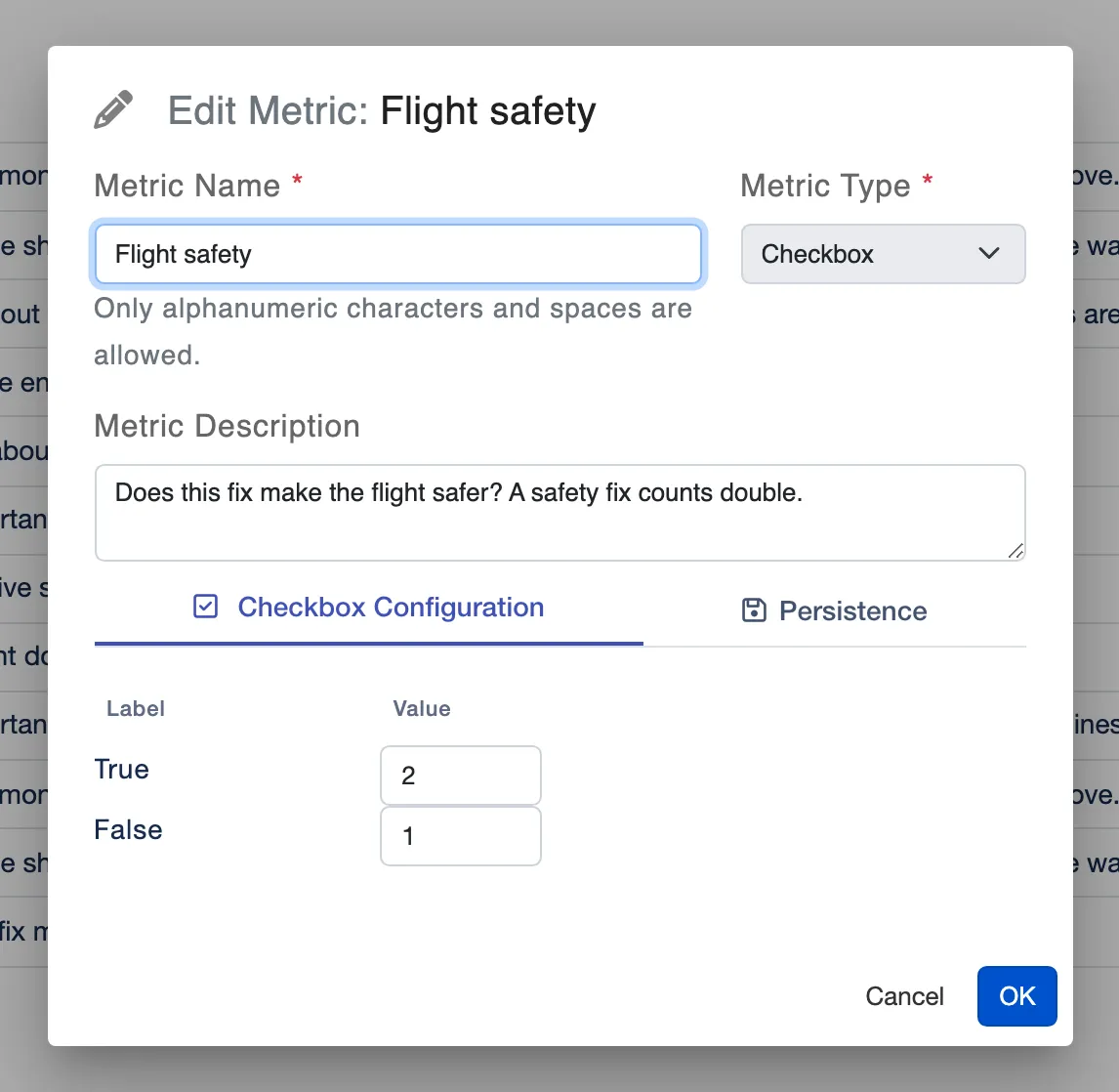
Task: Click the False label text
Action: tap(129, 830)
